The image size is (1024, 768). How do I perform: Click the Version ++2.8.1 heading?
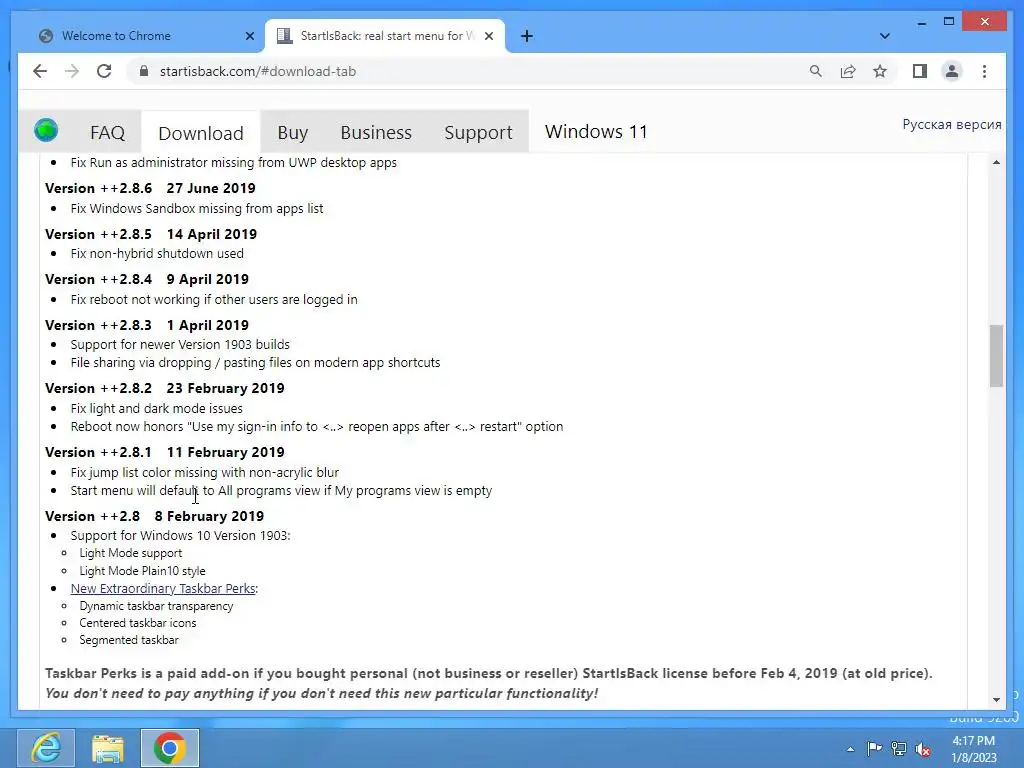(165, 452)
